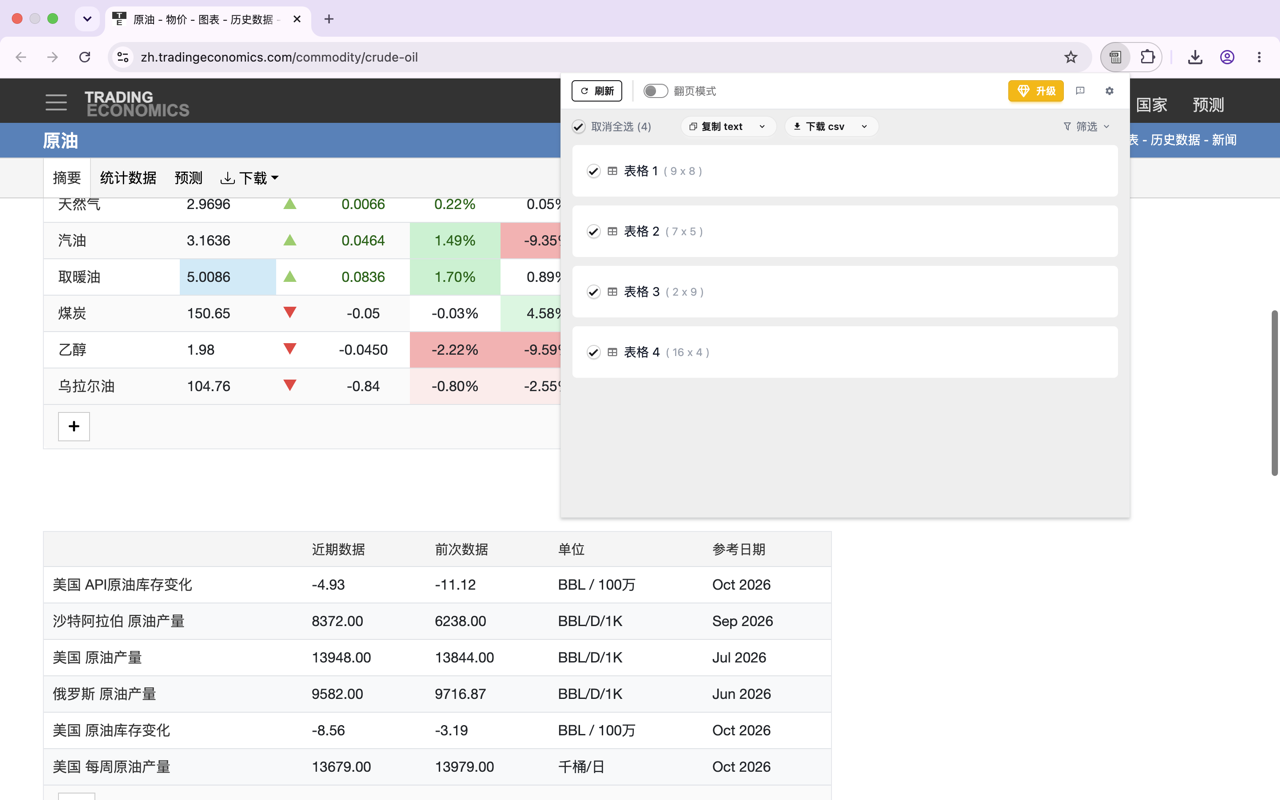Click the red down arrow in 乙醇 row

pyautogui.click(x=290, y=349)
